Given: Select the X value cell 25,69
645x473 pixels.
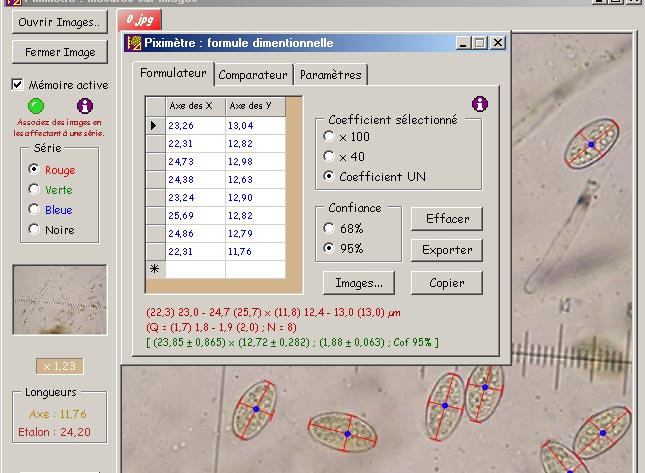Looking at the screenshot, I should [x=195, y=216].
